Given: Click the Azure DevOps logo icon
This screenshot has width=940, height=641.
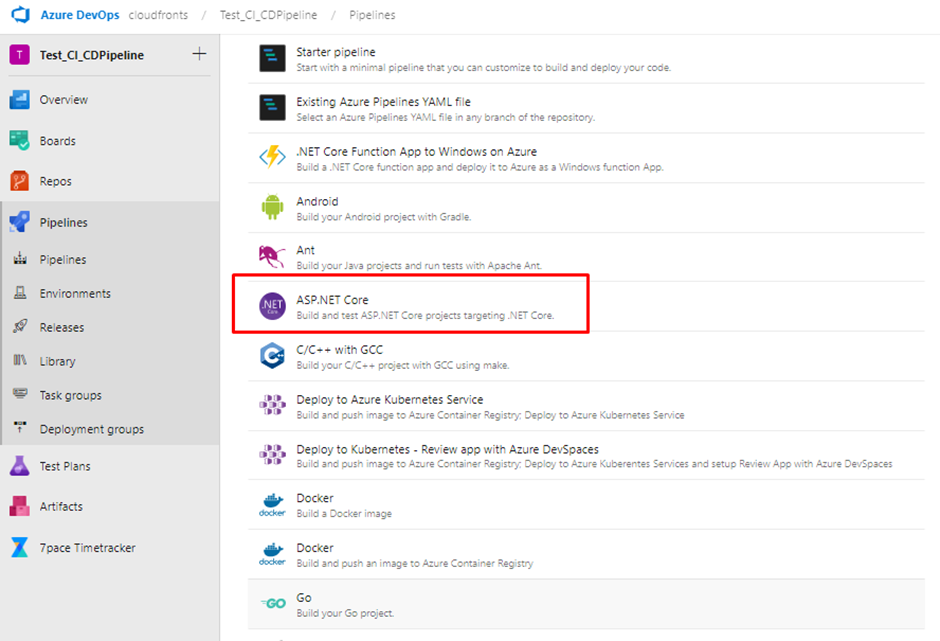Looking at the screenshot, I should click(x=20, y=14).
